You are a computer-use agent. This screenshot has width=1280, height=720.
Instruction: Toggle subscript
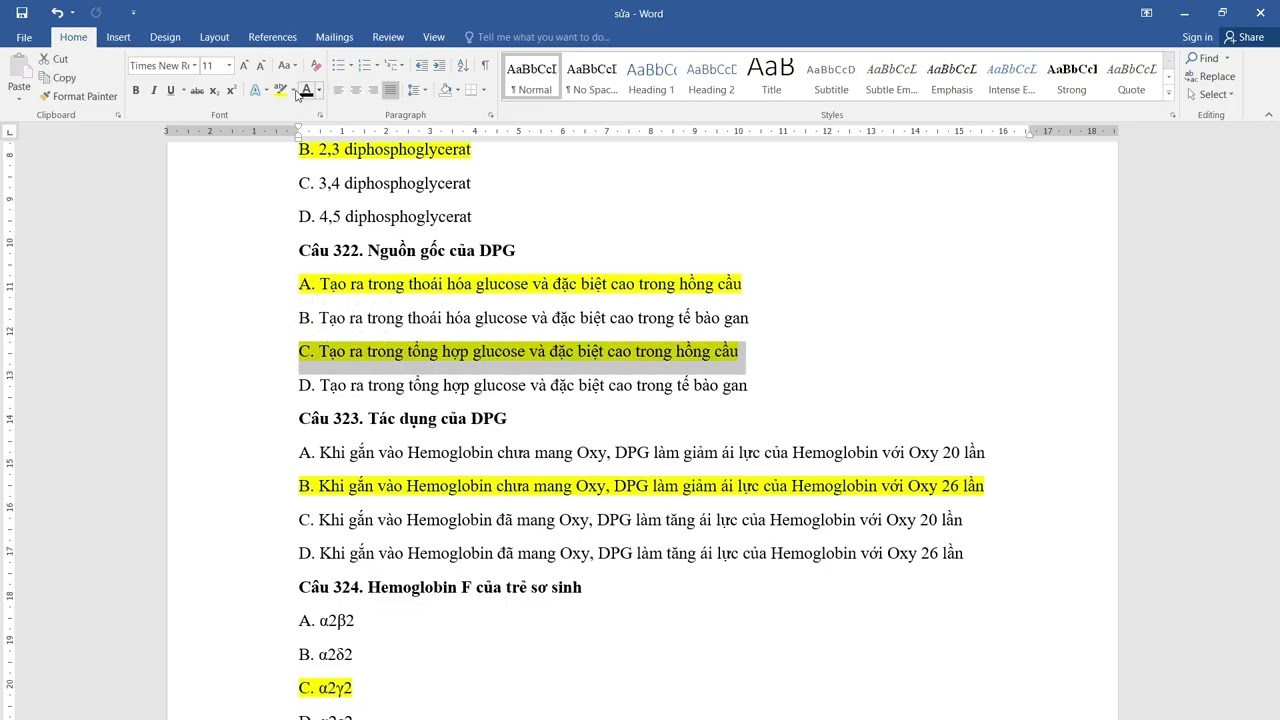click(x=214, y=90)
